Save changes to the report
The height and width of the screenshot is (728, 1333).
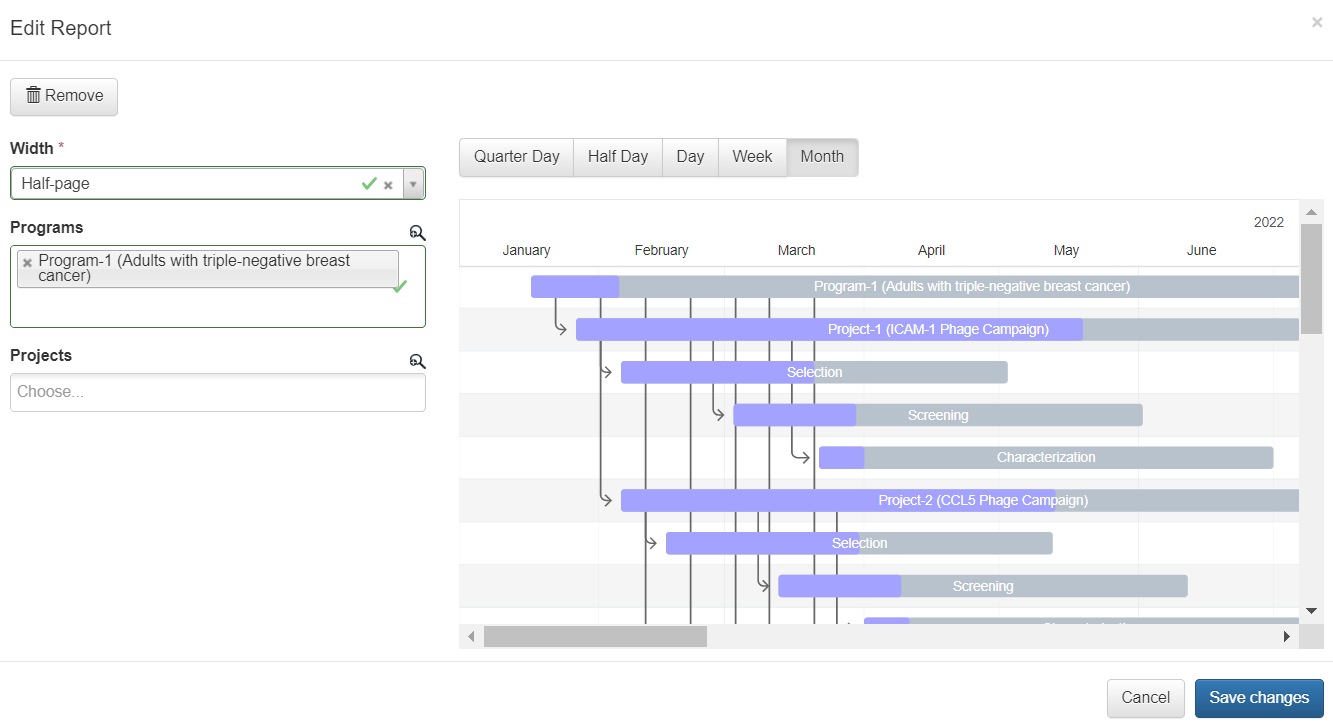click(x=1258, y=698)
